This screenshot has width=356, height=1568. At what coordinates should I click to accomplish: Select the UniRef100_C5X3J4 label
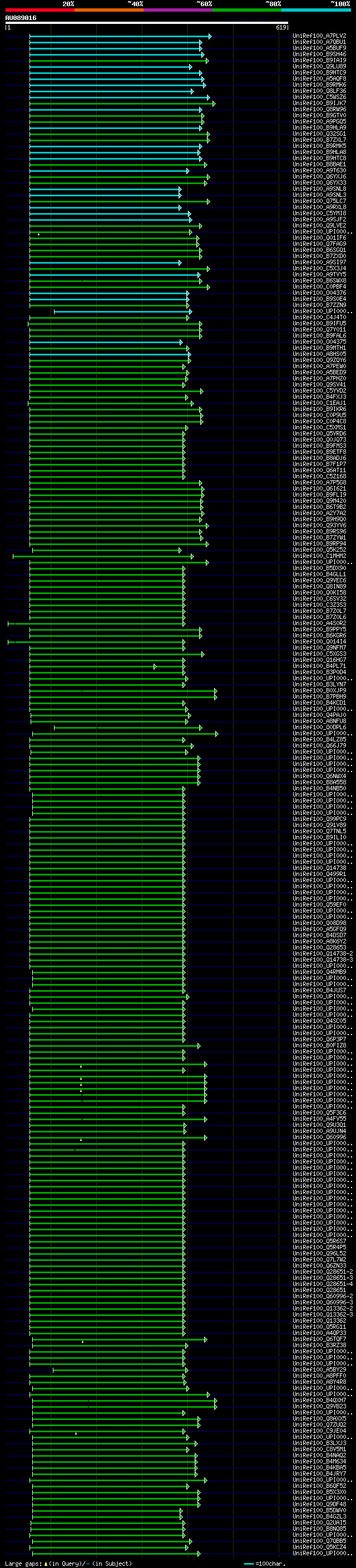point(319,269)
